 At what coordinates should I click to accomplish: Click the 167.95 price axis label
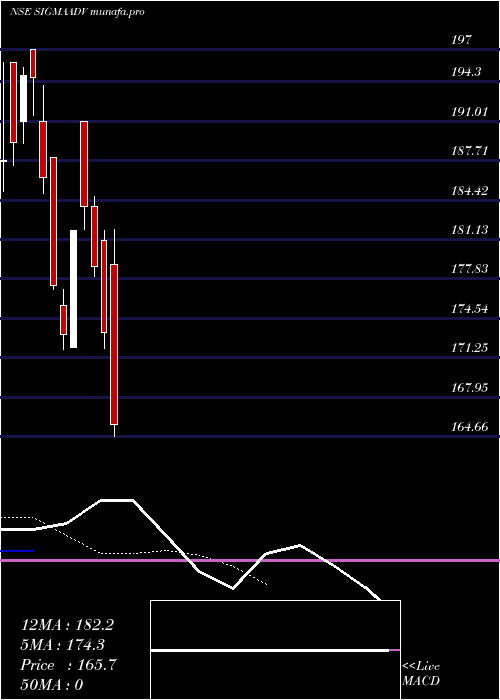(x=469, y=387)
